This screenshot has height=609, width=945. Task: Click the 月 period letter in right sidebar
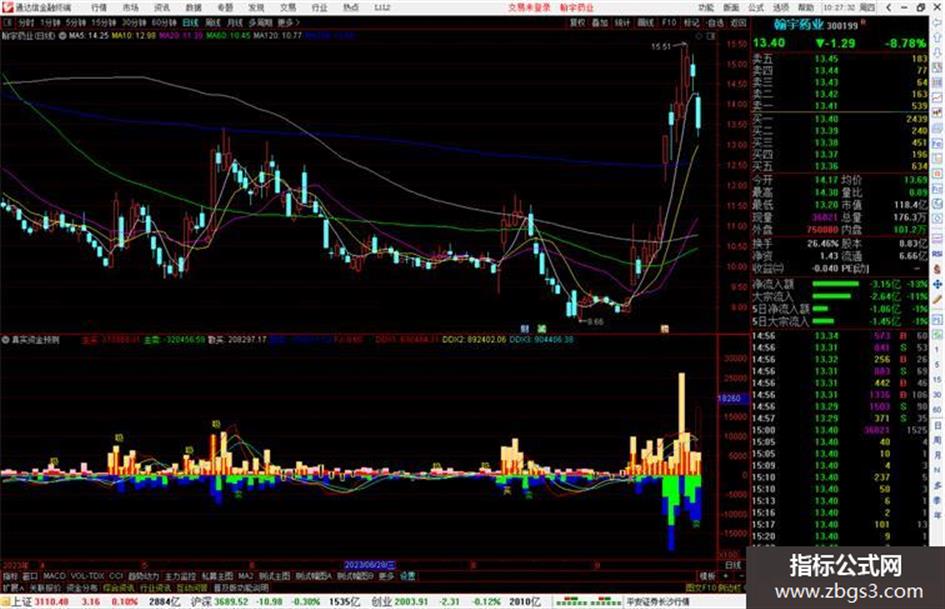[938, 455]
